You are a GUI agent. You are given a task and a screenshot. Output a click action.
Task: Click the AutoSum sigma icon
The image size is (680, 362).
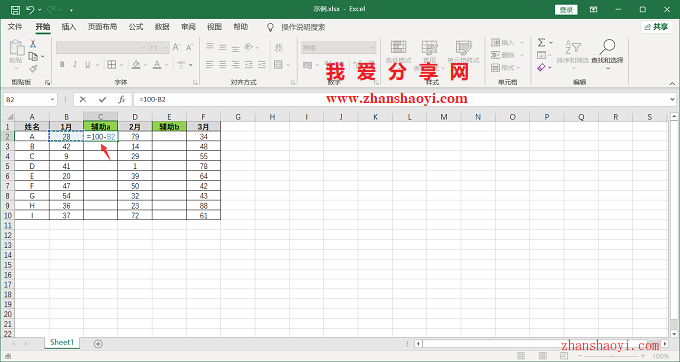coord(541,42)
